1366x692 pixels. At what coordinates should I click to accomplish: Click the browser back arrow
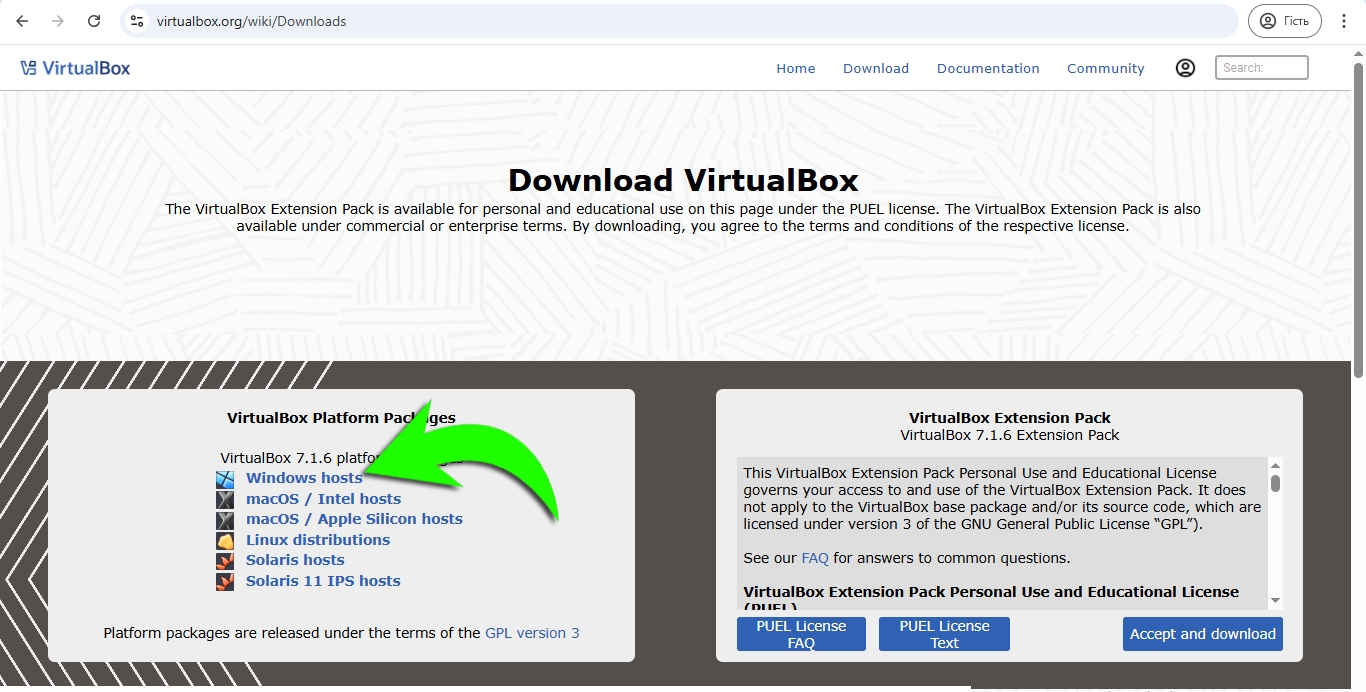point(22,21)
